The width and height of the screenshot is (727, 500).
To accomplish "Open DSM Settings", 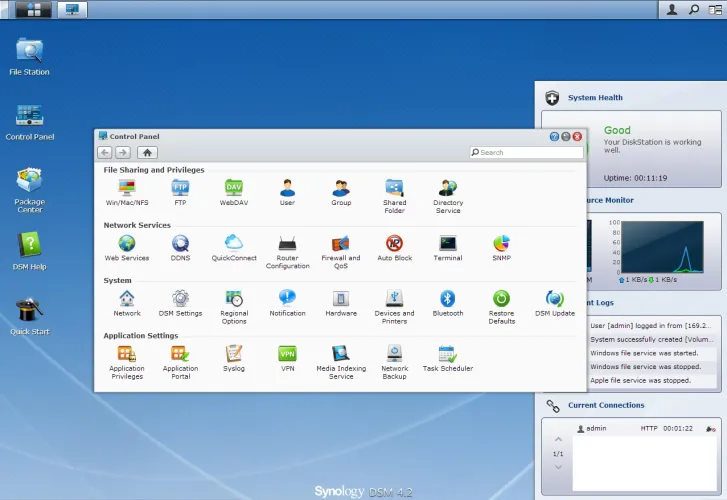I will (x=180, y=303).
